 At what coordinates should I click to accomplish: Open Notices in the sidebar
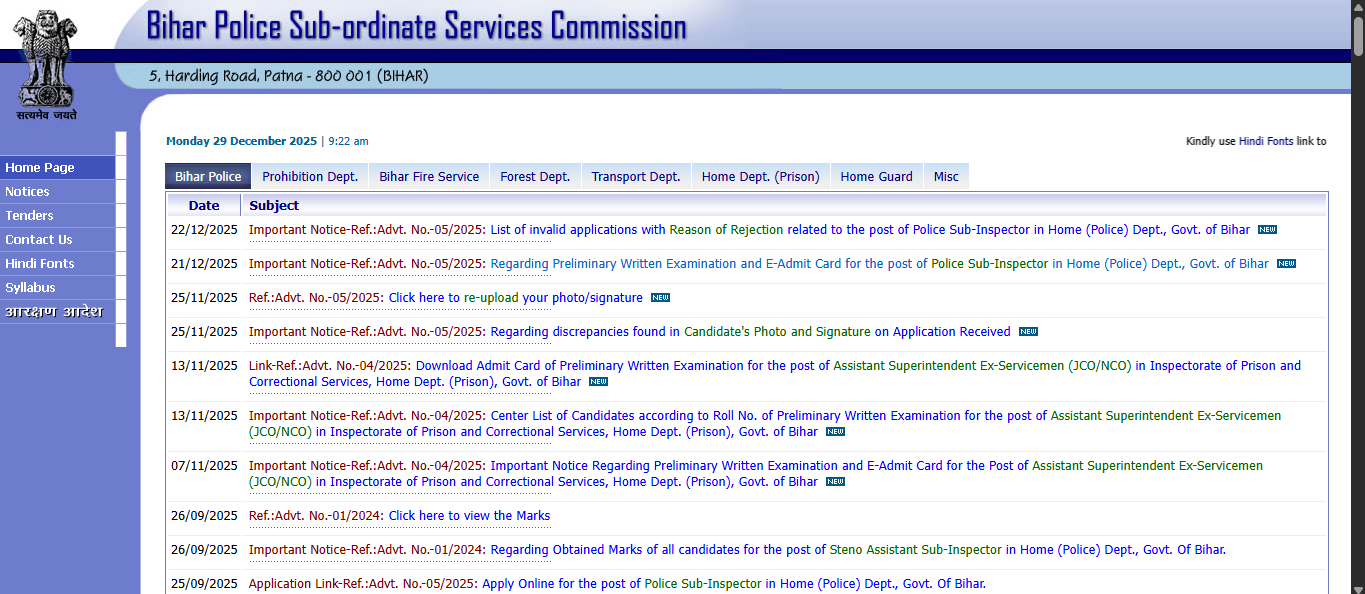tap(27, 192)
